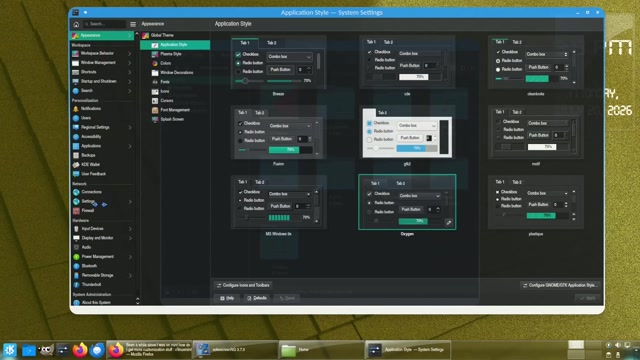Toggle Checkbox in gtk2 preview
The image size is (640, 360).
click(x=369, y=123)
